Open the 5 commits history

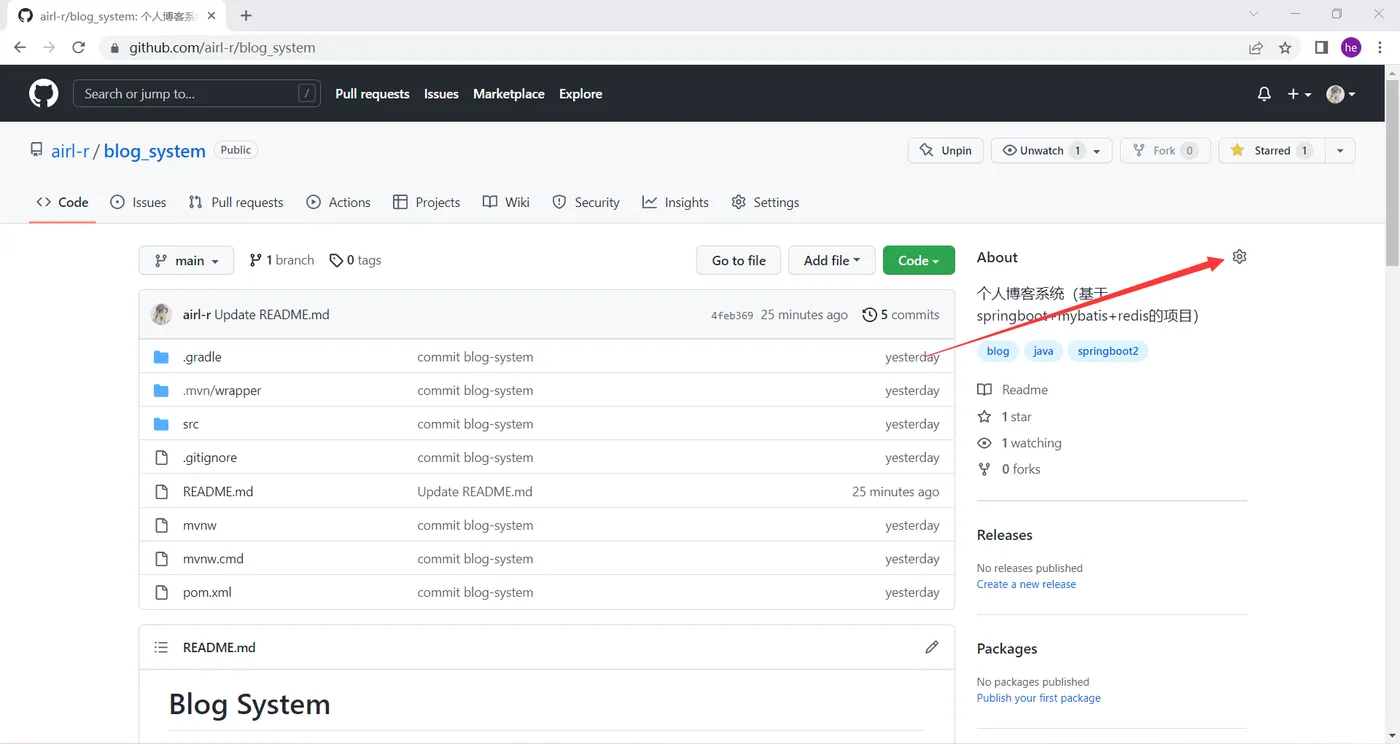[x=901, y=314]
